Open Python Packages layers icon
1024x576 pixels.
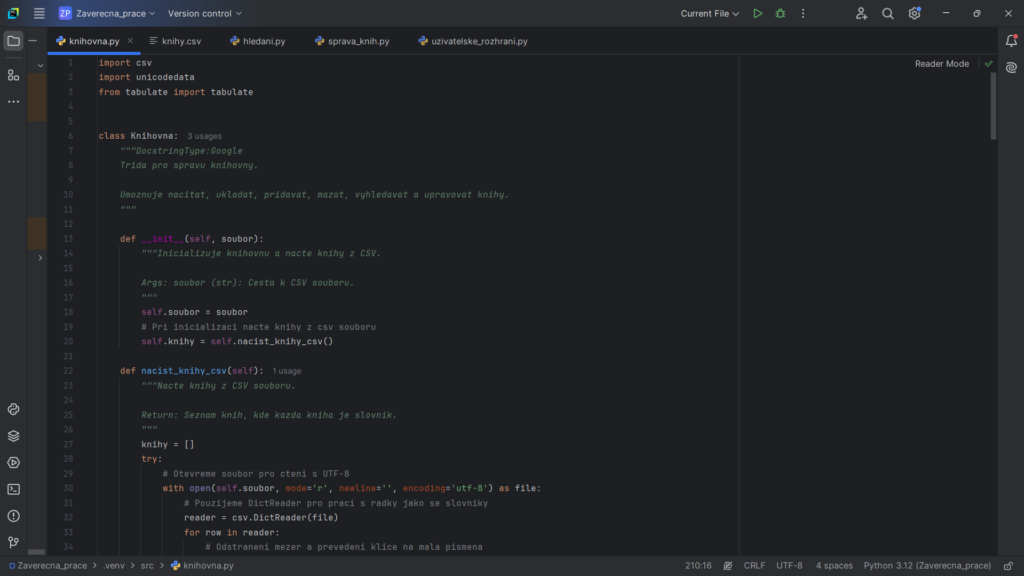[13, 436]
